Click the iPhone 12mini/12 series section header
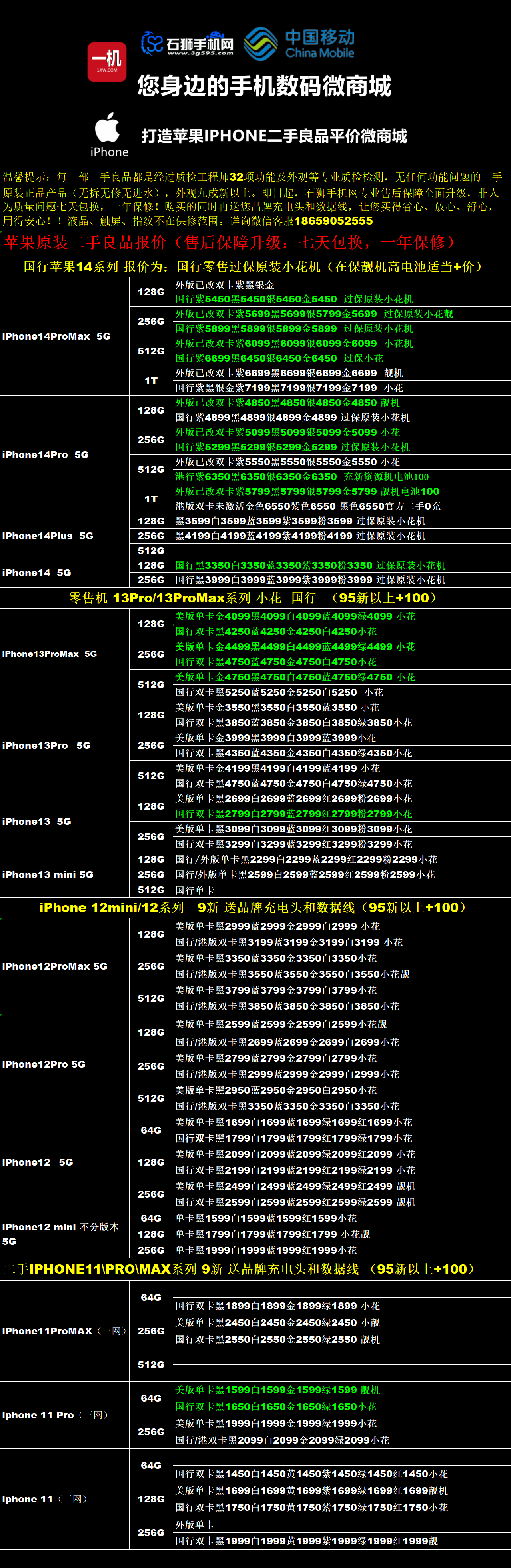The height and width of the screenshot is (1568, 511). pos(253,907)
